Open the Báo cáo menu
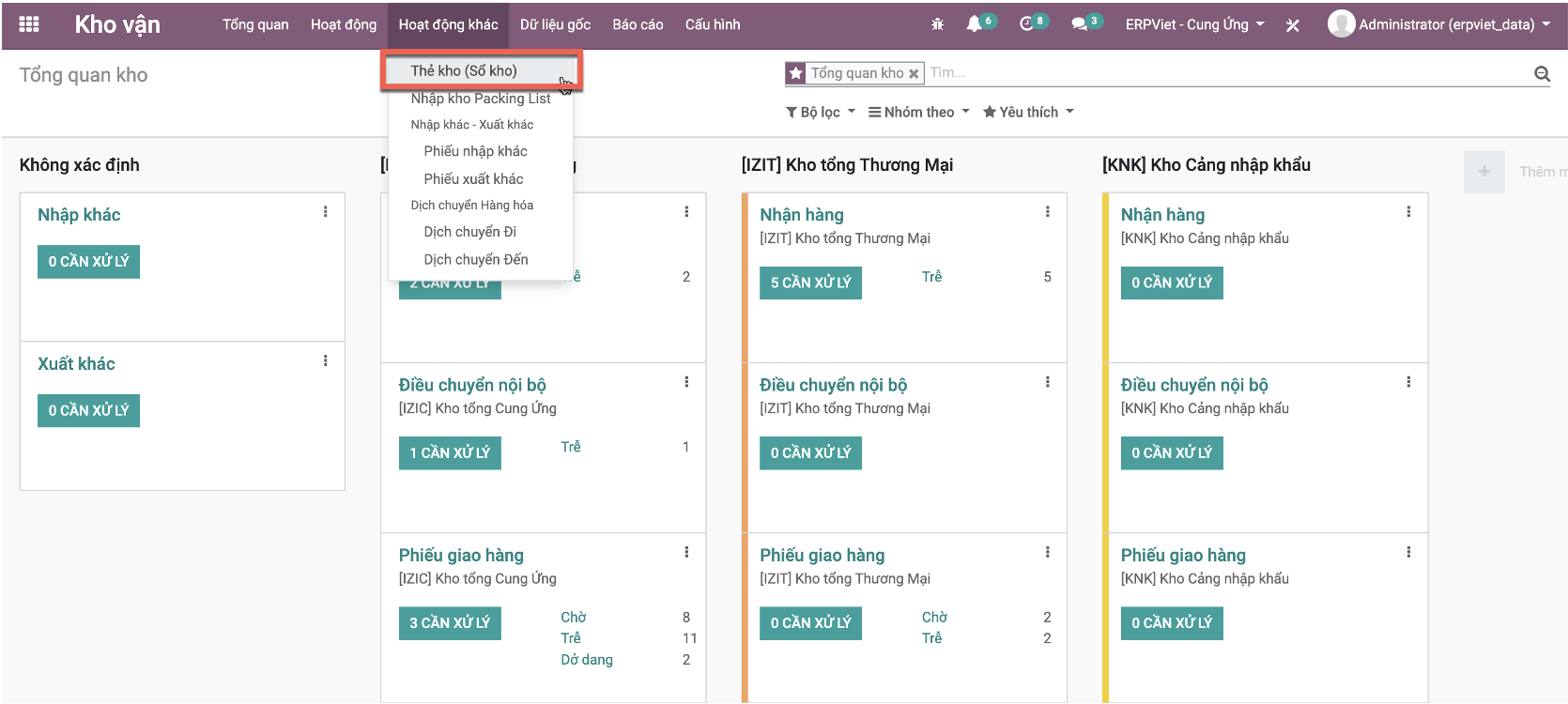Image resolution: width=1568 pixels, height=704 pixels. click(x=638, y=24)
